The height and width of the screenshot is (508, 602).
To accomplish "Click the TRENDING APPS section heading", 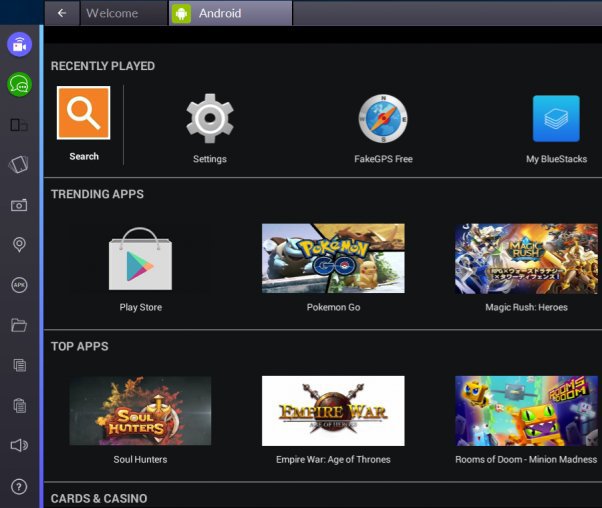I will pyautogui.click(x=97, y=194).
